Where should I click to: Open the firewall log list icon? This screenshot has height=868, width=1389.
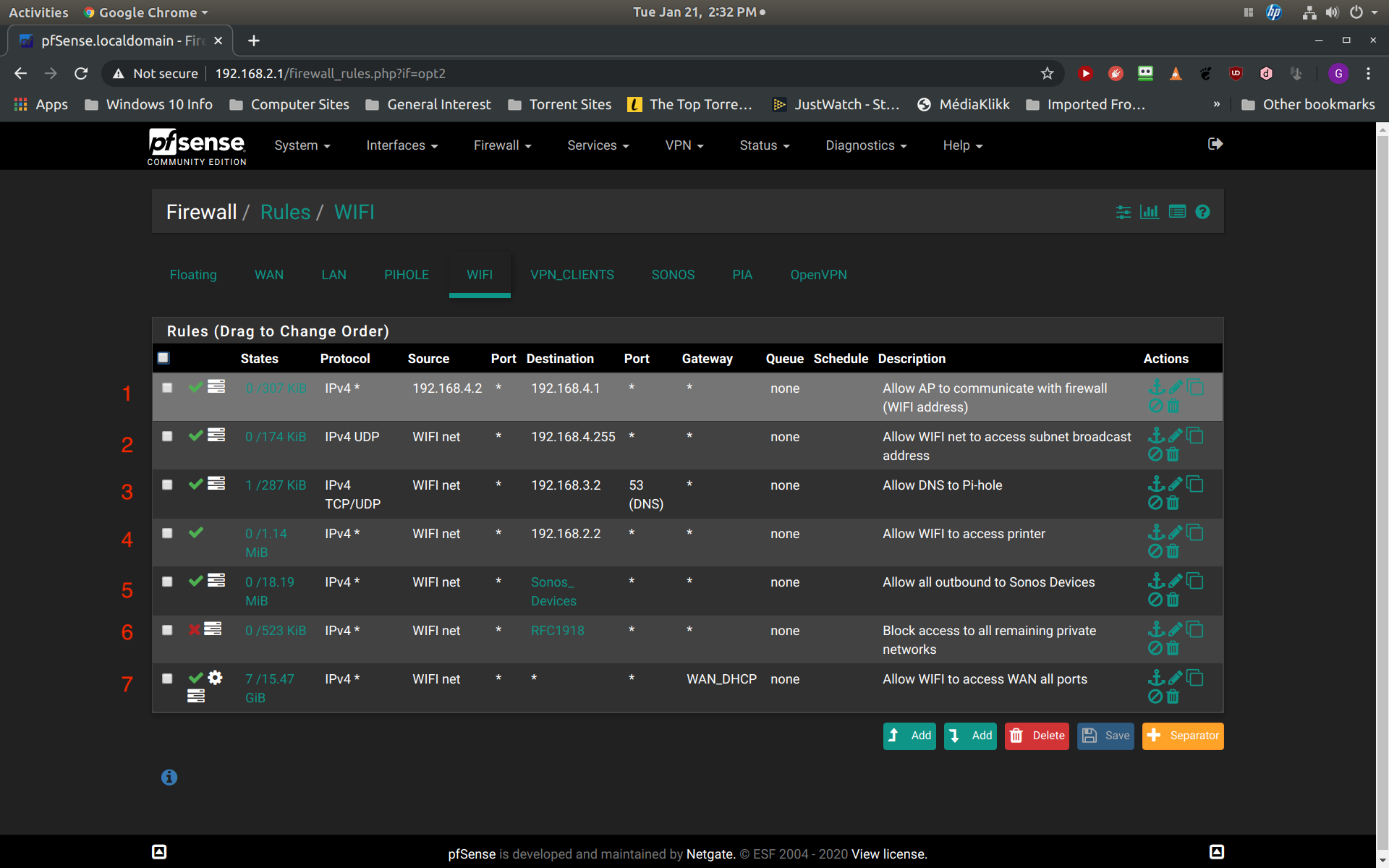pyautogui.click(x=1177, y=212)
